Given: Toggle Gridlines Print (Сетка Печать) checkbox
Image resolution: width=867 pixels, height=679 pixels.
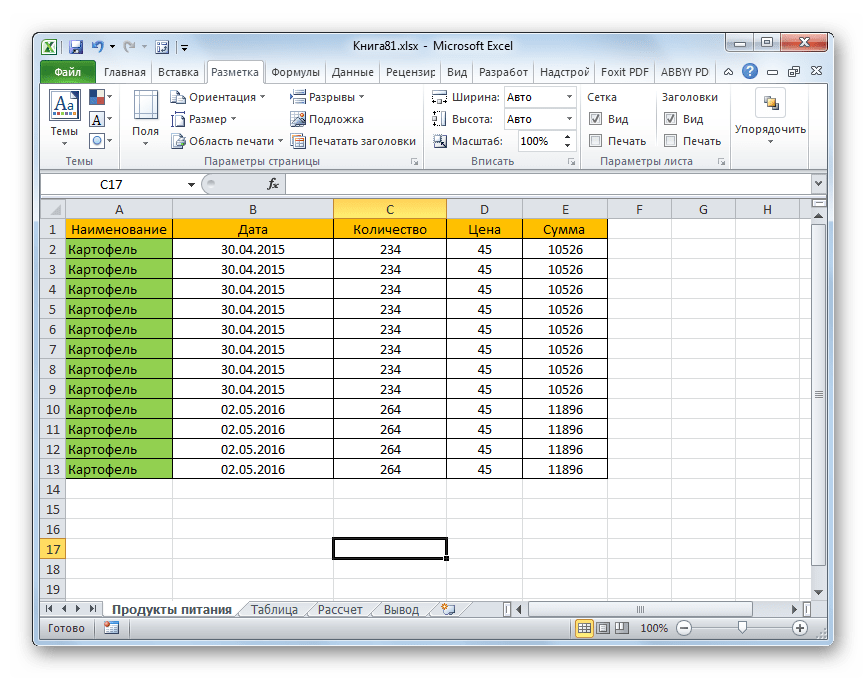Looking at the screenshot, I should coord(596,141).
